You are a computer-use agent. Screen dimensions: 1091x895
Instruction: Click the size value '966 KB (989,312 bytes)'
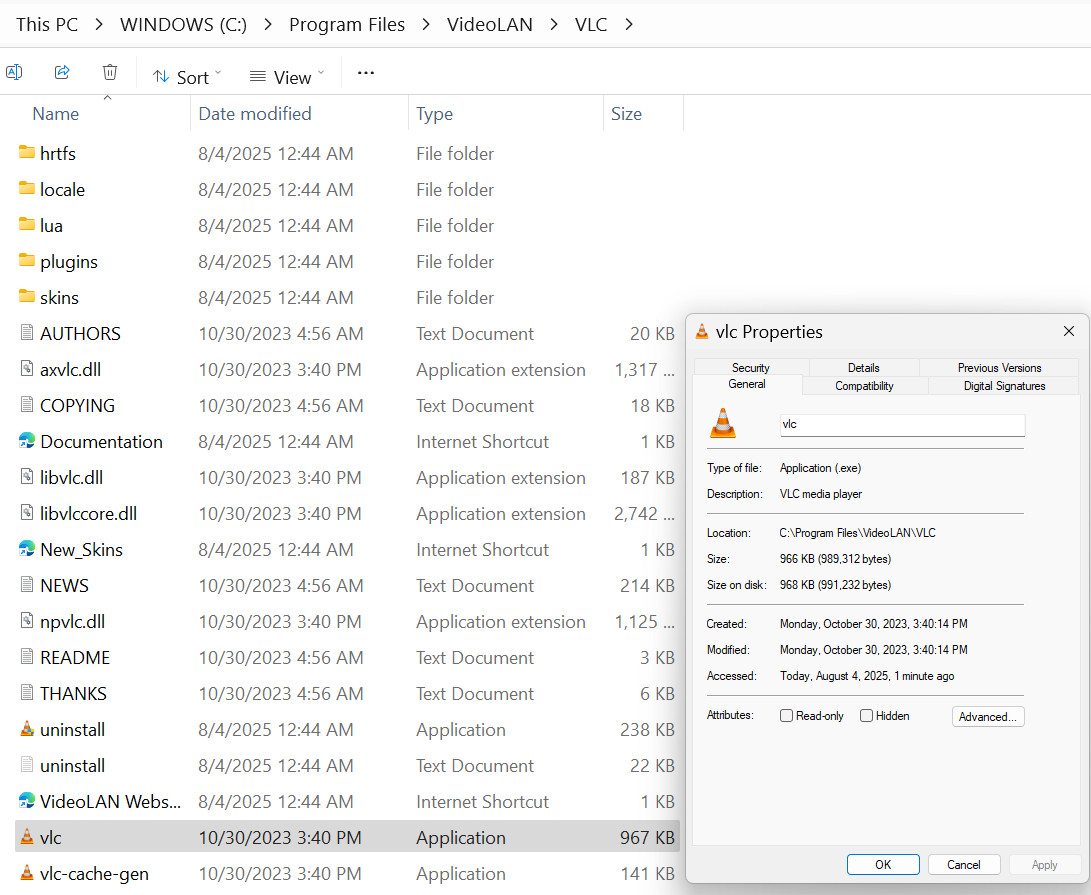[835, 559]
